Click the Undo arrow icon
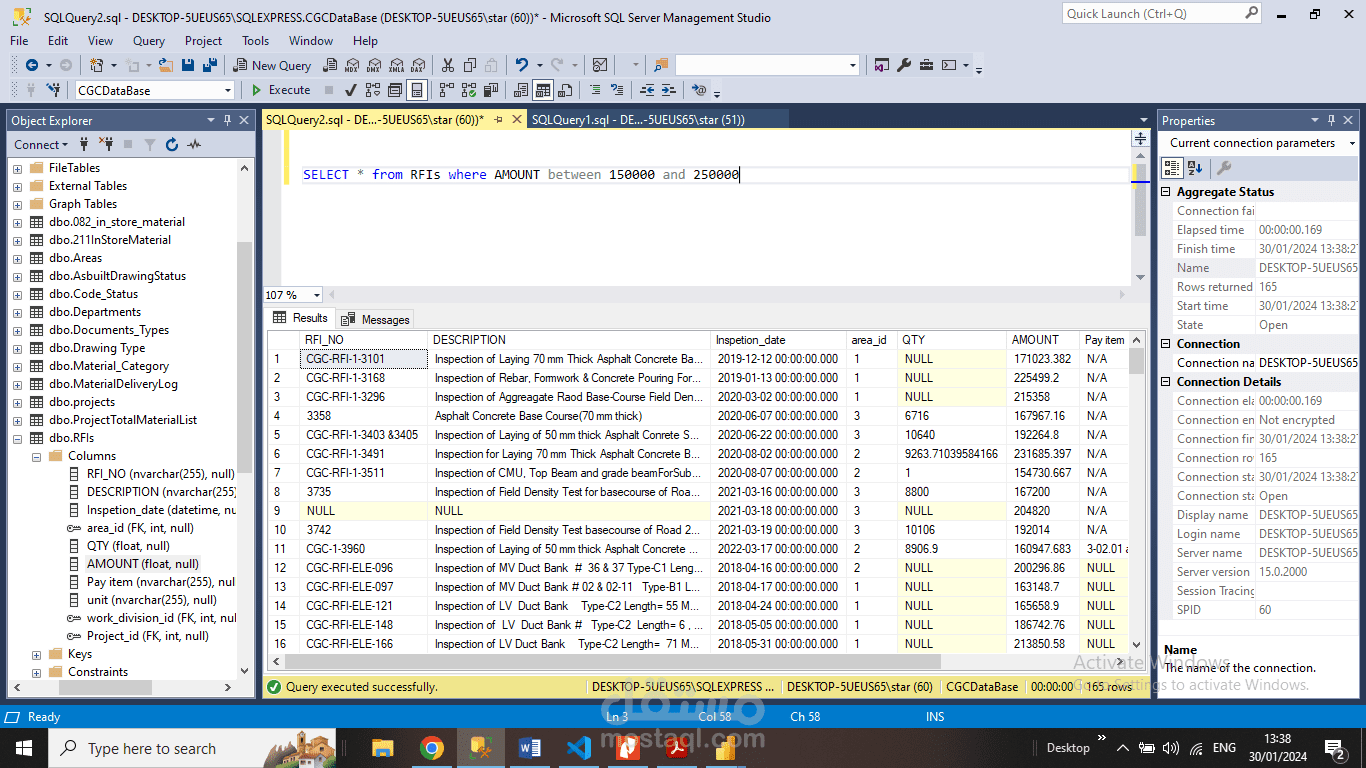The width and height of the screenshot is (1366, 768). pyautogui.click(x=521, y=65)
